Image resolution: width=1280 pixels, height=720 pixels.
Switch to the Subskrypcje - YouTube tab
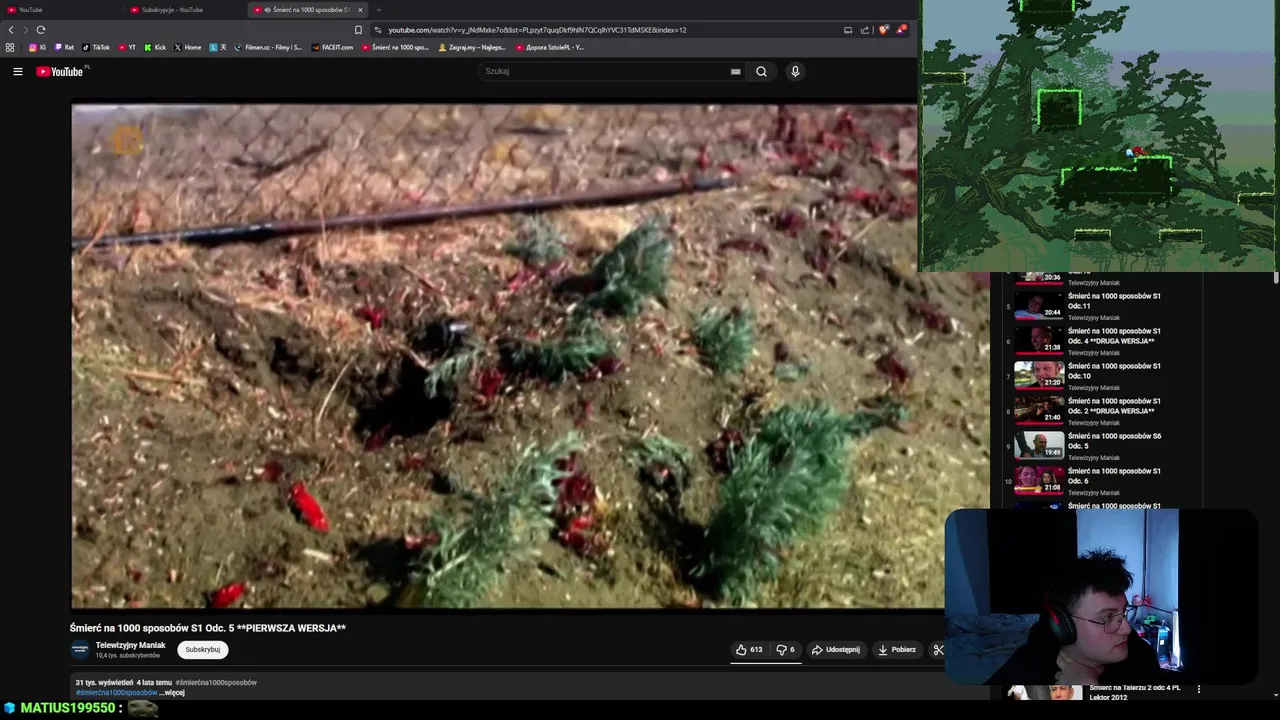[185, 10]
